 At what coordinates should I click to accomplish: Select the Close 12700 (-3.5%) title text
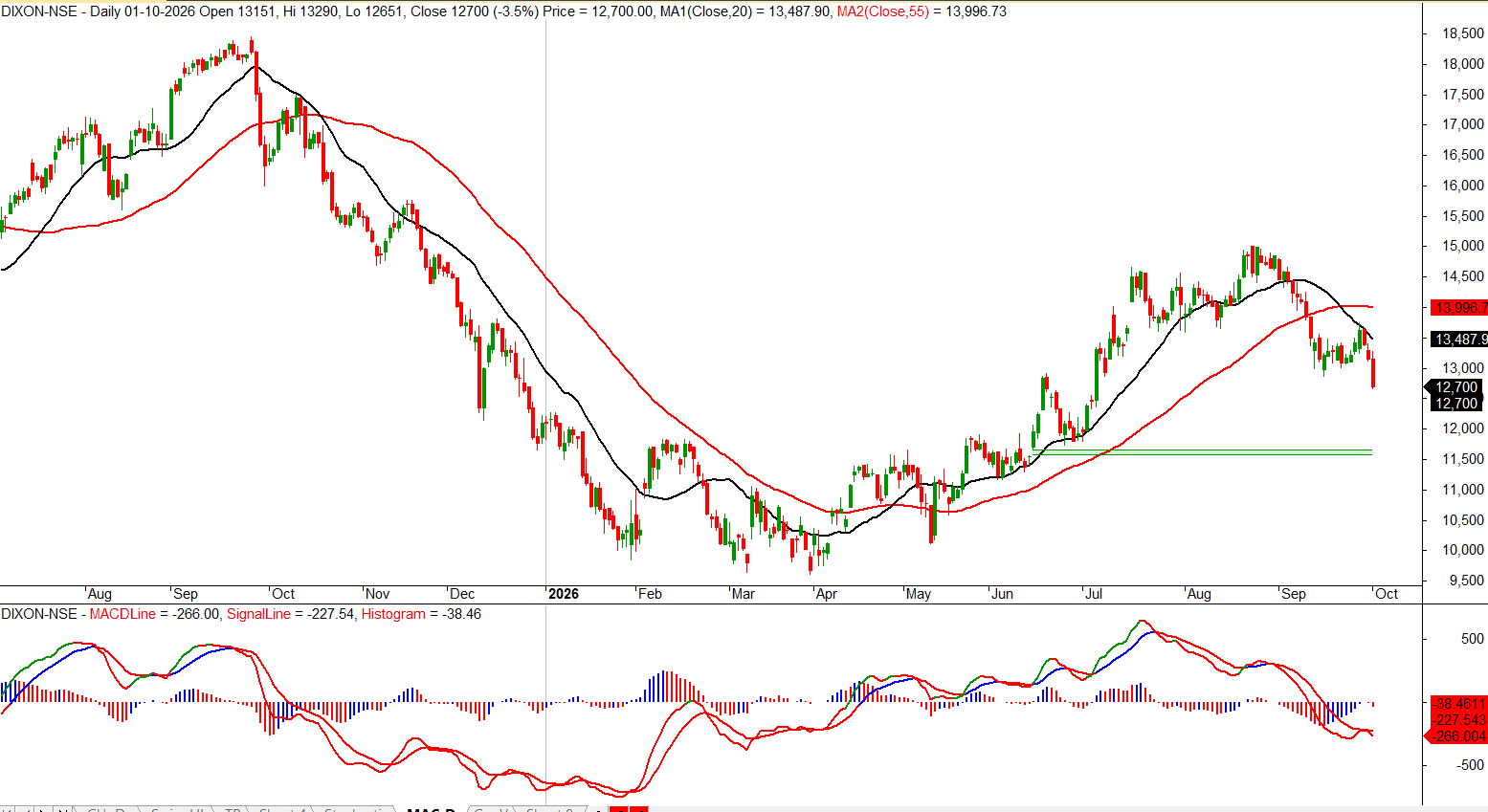click(475, 11)
